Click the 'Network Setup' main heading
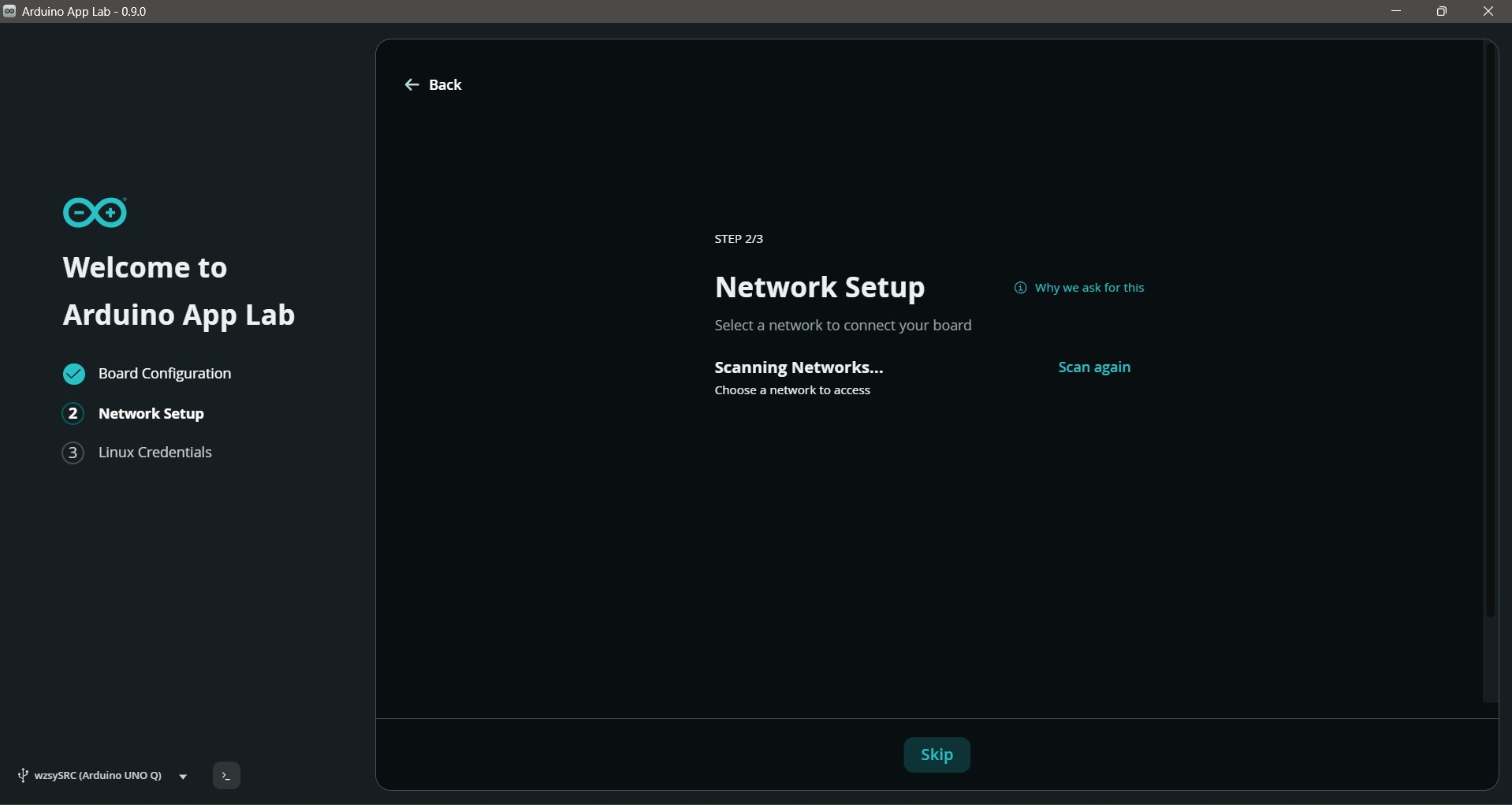The image size is (1512, 805). (x=820, y=287)
